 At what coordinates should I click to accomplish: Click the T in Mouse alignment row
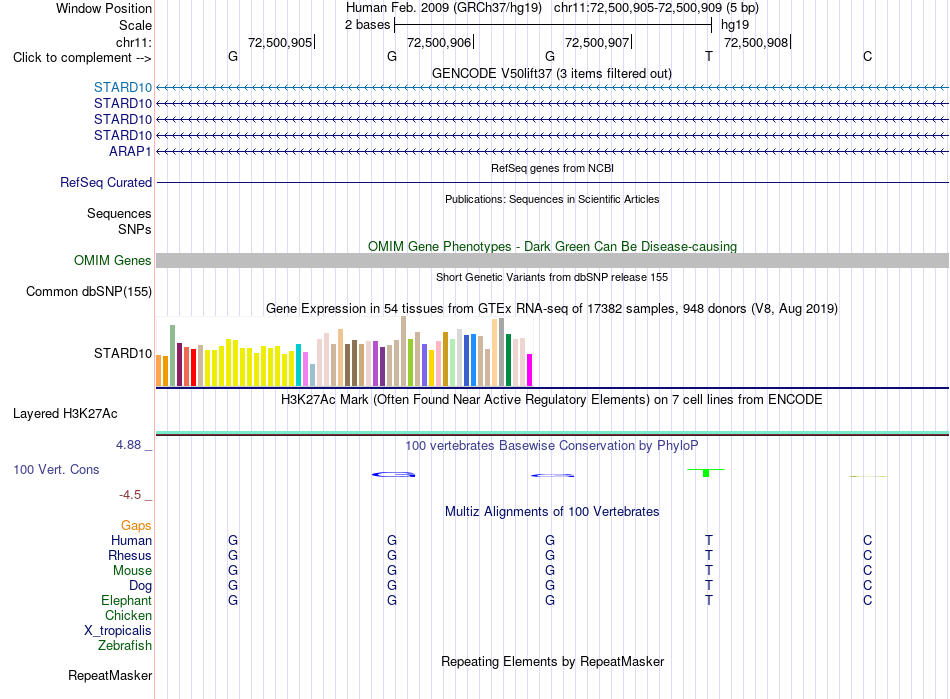coord(709,571)
